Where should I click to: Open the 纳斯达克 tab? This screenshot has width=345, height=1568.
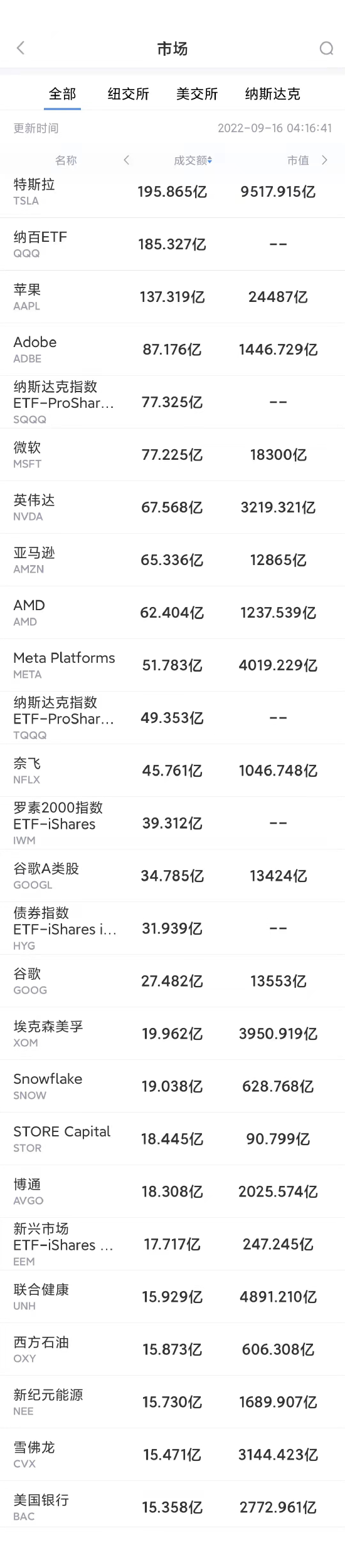pos(273,94)
